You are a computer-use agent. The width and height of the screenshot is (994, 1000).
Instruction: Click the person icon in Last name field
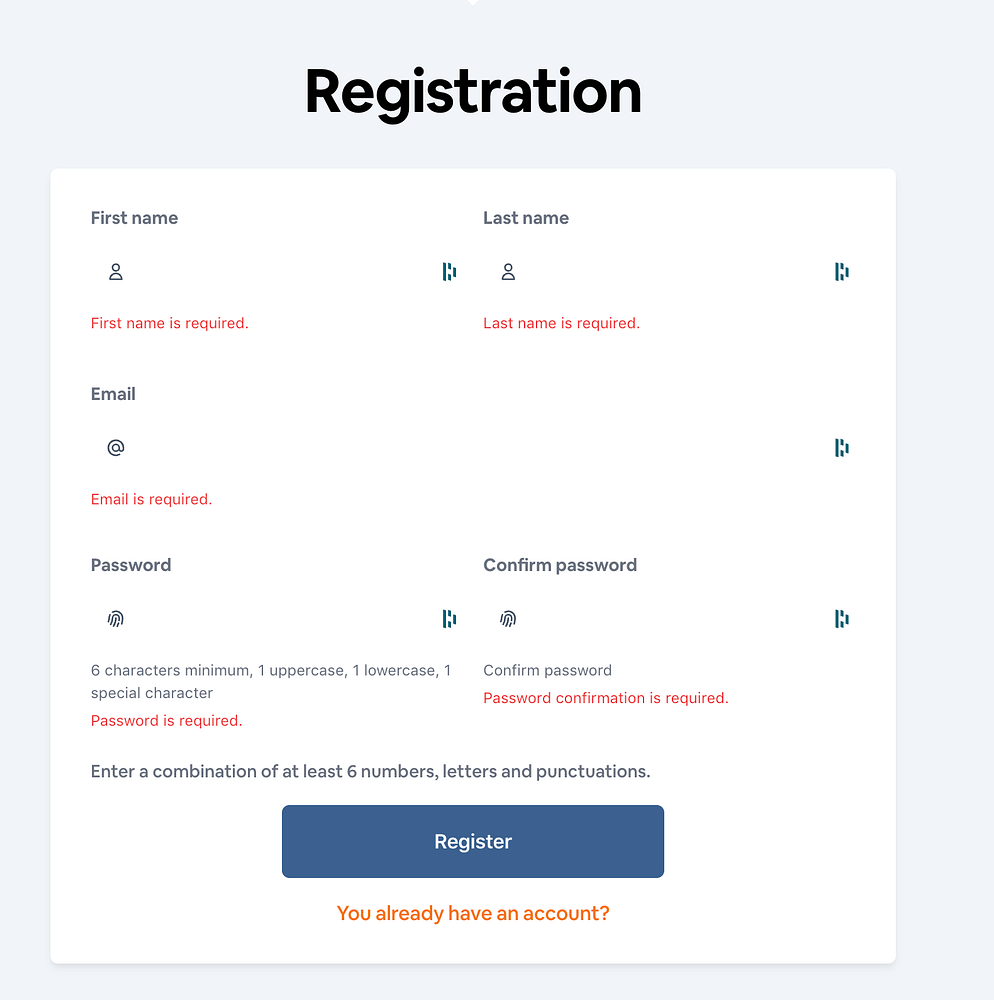[508, 272]
